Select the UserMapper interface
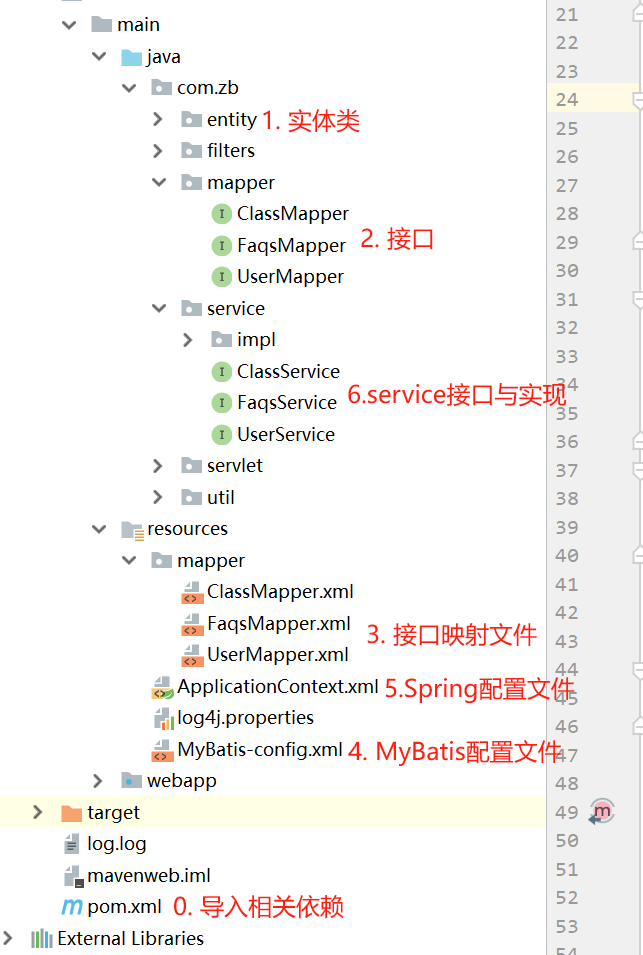Viewport: 643px width, 955px height. pyautogui.click(x=290, y=277)
